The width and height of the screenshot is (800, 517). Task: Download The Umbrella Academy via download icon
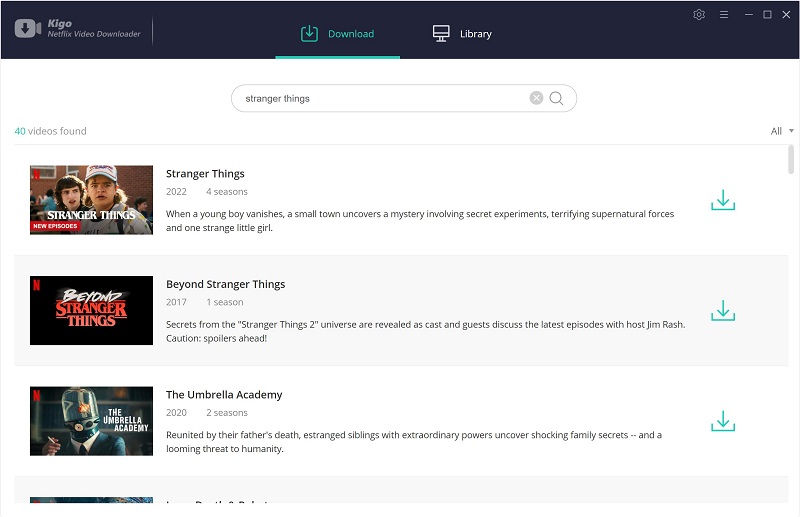point(723,421)
